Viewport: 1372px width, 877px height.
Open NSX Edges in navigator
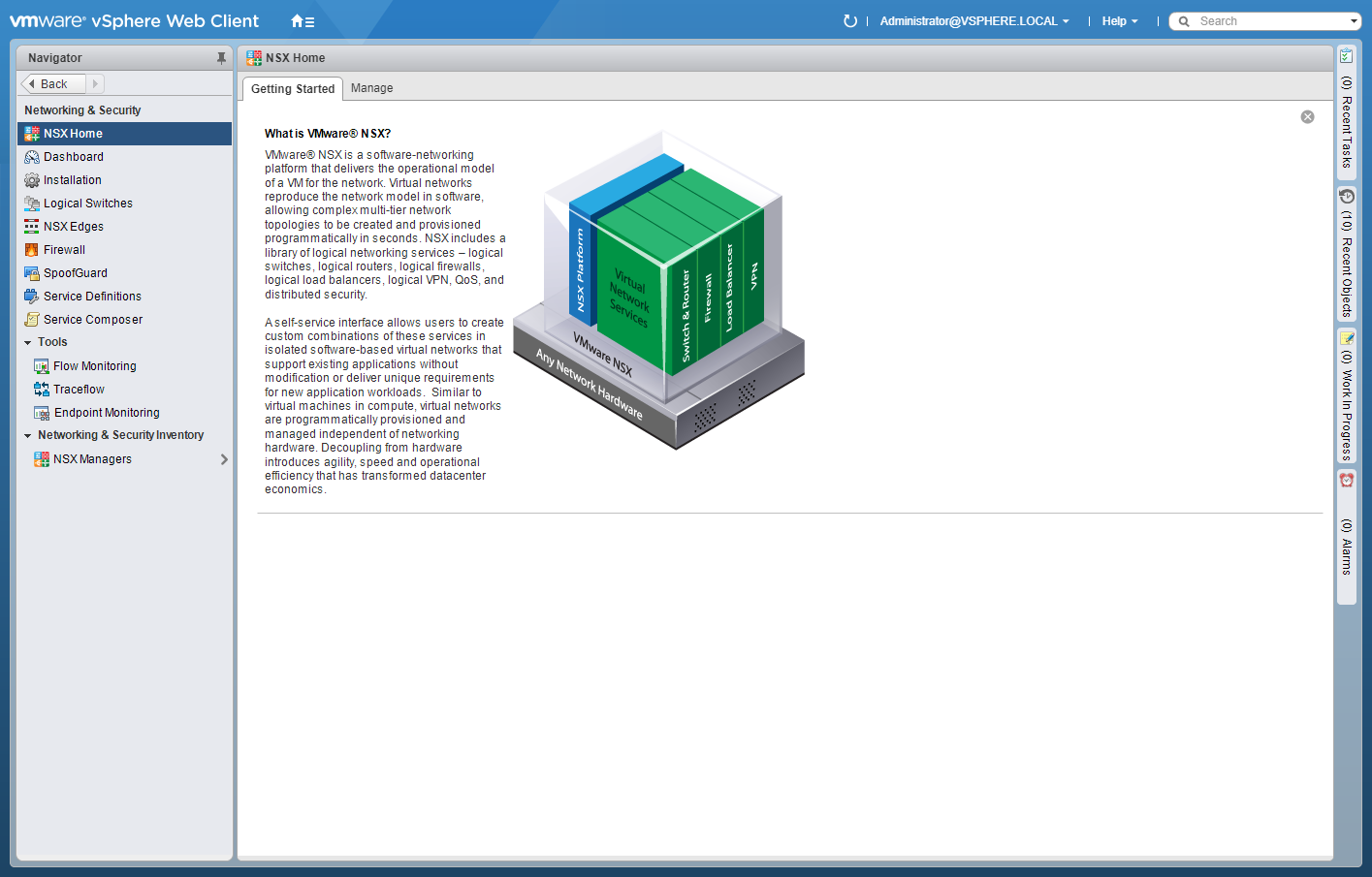point(73,227)
